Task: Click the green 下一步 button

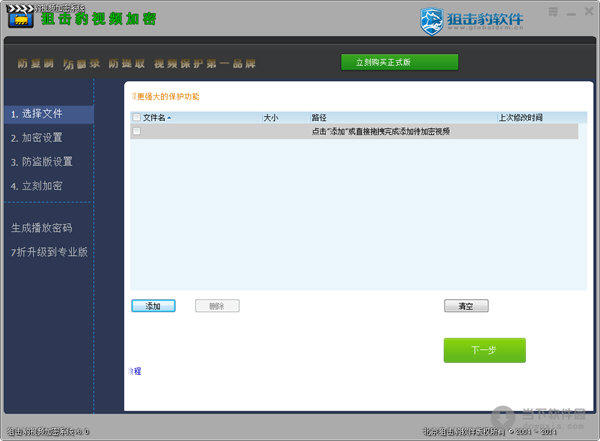Action: click(484, 350)
